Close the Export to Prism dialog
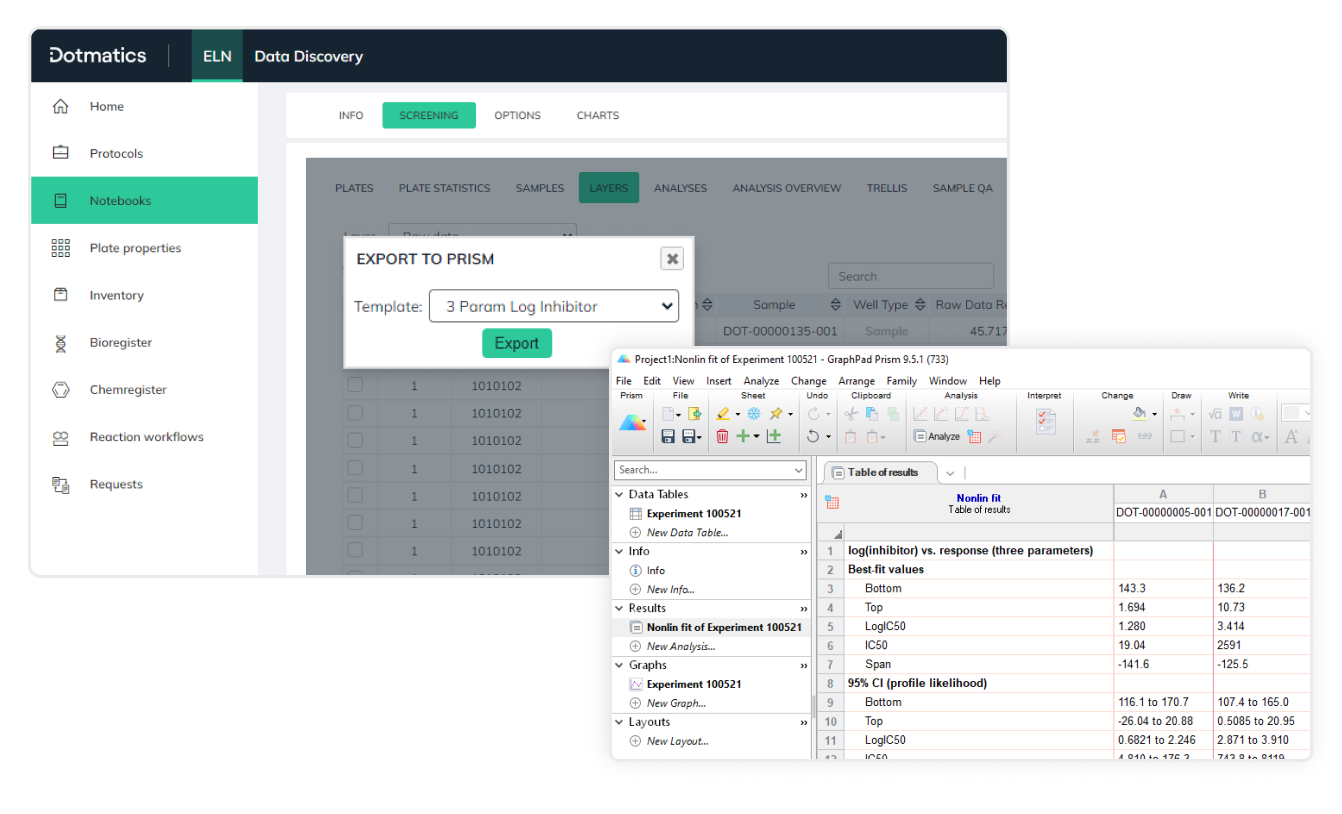 coord(673,259)
